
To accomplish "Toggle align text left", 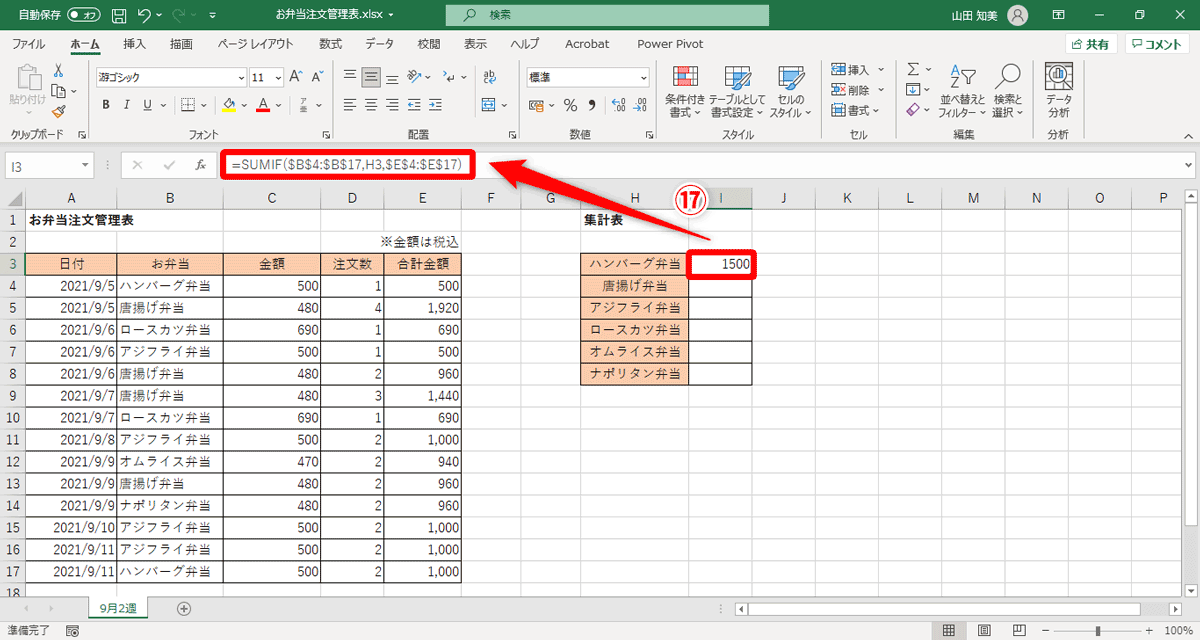I will pos(349,105).
